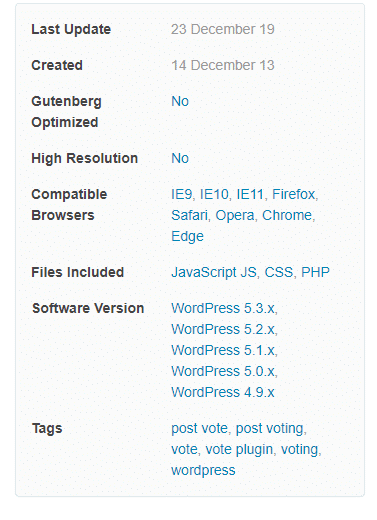This screenshot has width=377, height=520.
Task: Select the PHP files included link
Action: click(315, 272)
